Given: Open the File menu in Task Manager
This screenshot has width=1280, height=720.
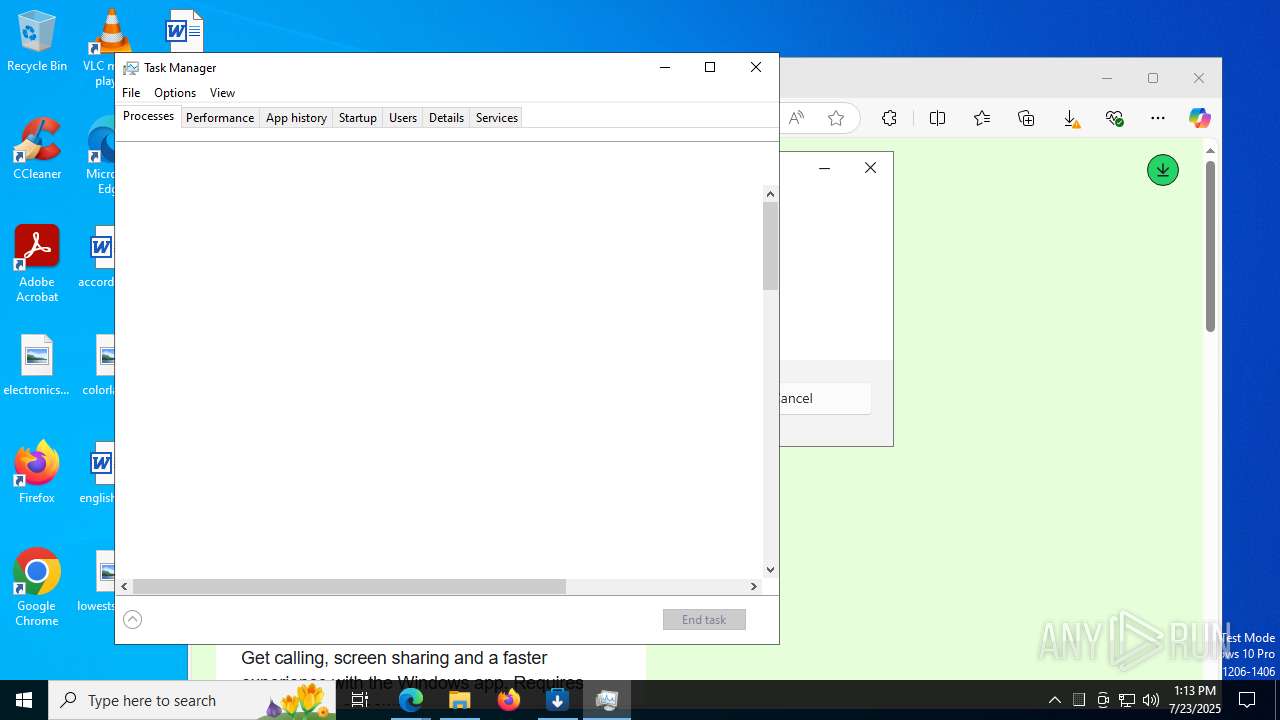Looking at the screenshot, I should point(131,93).
